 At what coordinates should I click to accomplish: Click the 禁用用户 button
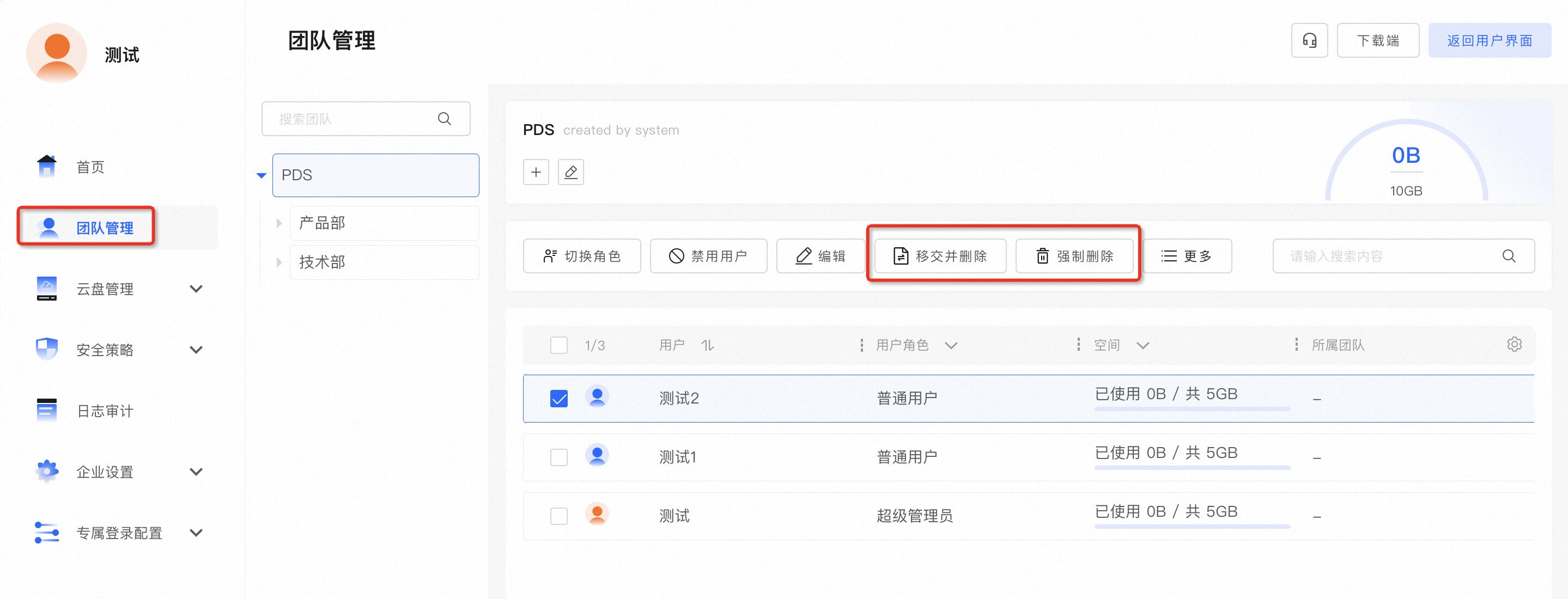pyautogui.click(x=708, y=256)
